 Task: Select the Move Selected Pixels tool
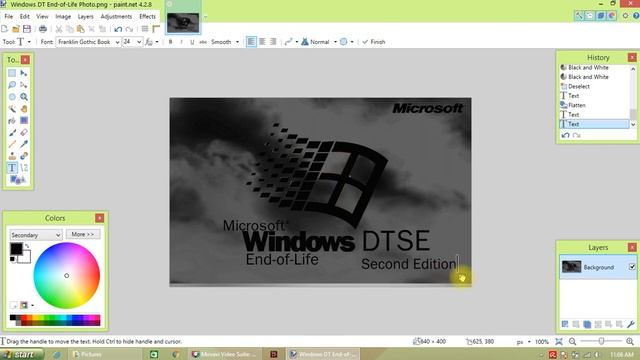24,73
